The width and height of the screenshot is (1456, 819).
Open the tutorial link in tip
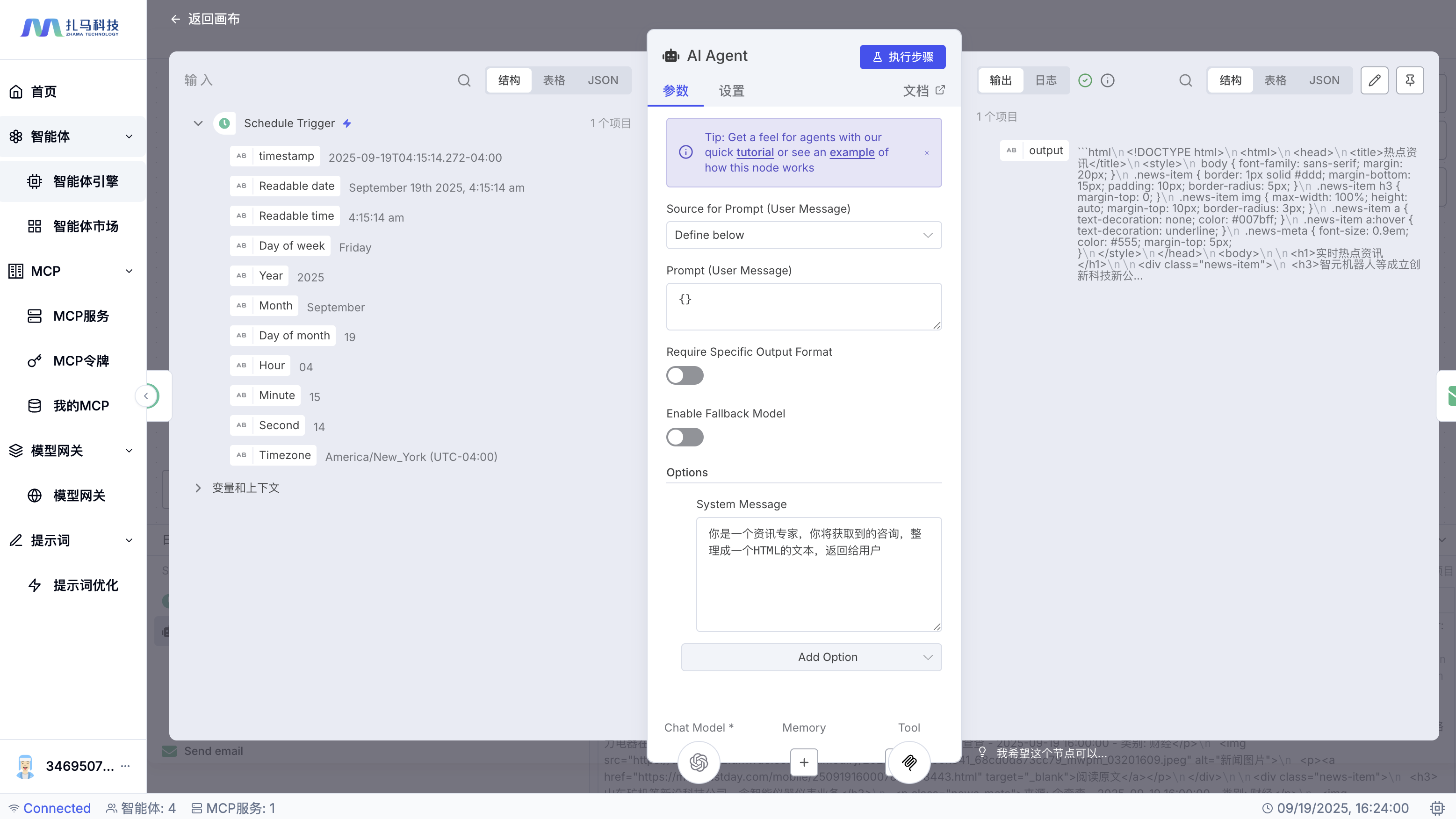tap(755, 152)
